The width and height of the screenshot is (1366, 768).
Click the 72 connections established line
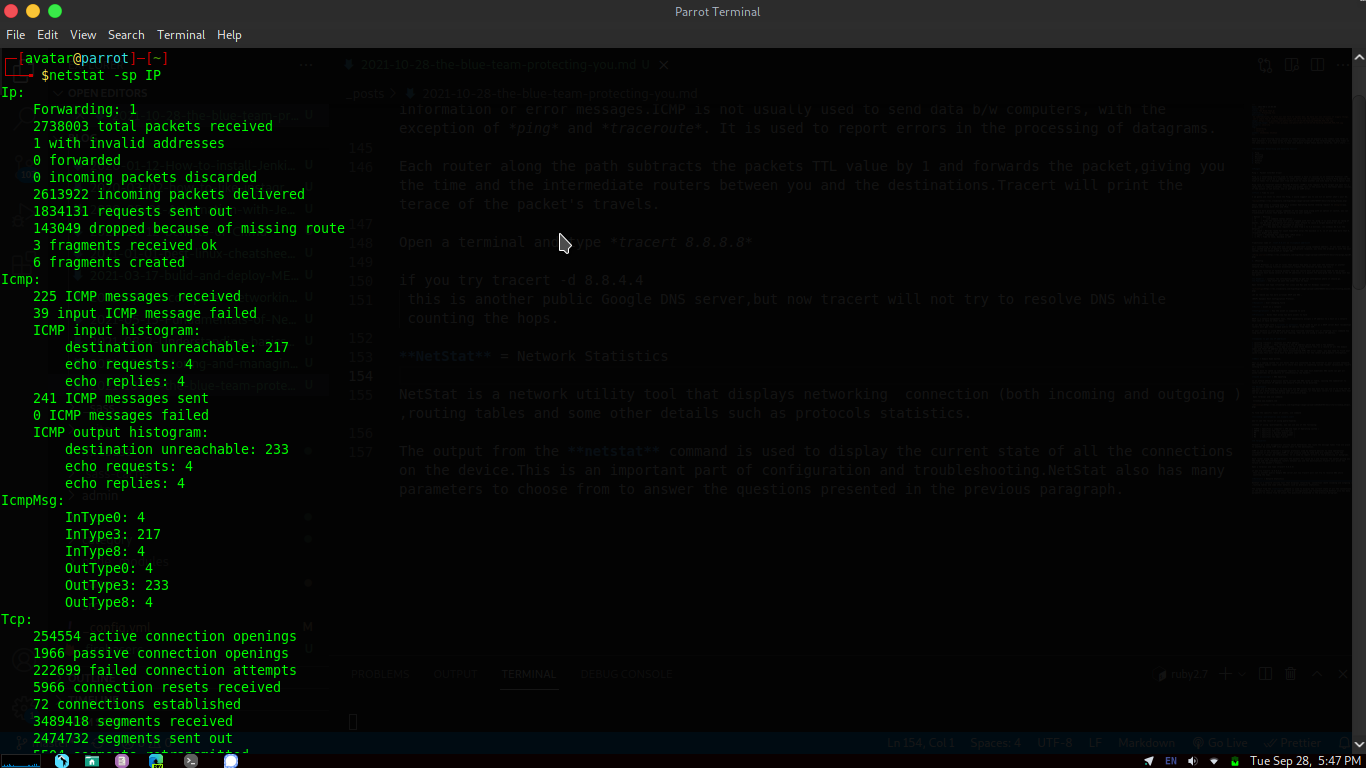pyautogui.click(x=137, y=704)
